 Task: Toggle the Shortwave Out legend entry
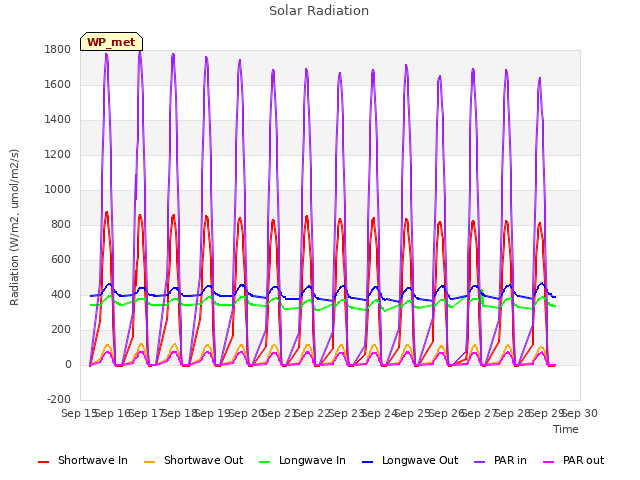pos(193,460)
